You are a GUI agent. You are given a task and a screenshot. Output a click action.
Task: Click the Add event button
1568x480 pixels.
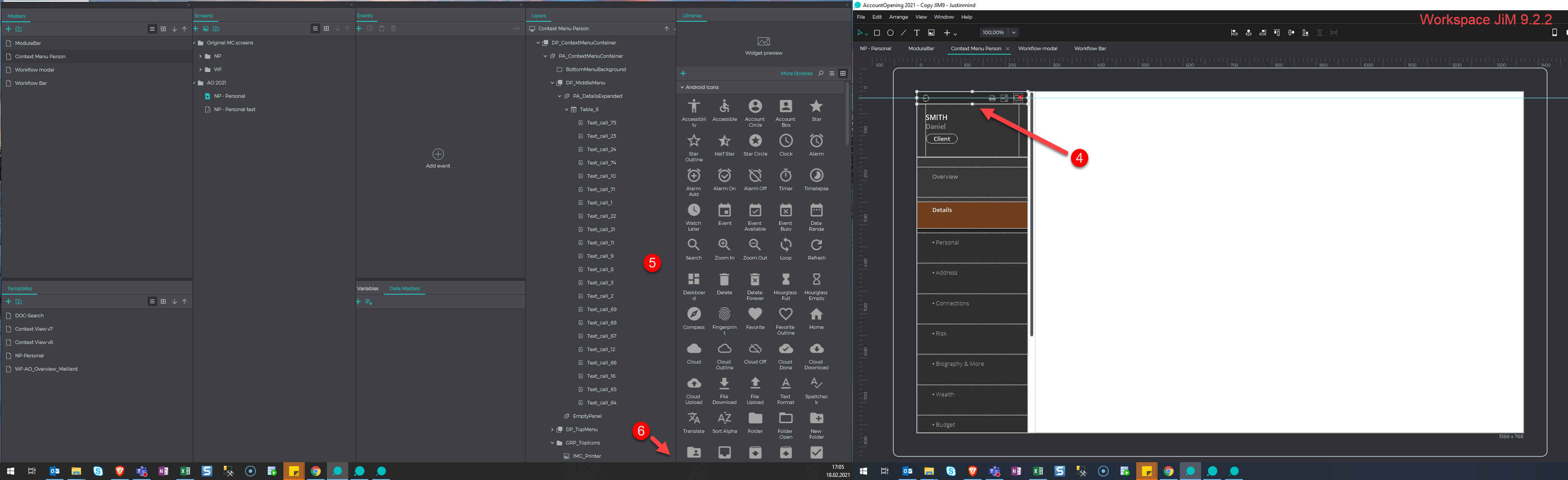coord(438,154)
